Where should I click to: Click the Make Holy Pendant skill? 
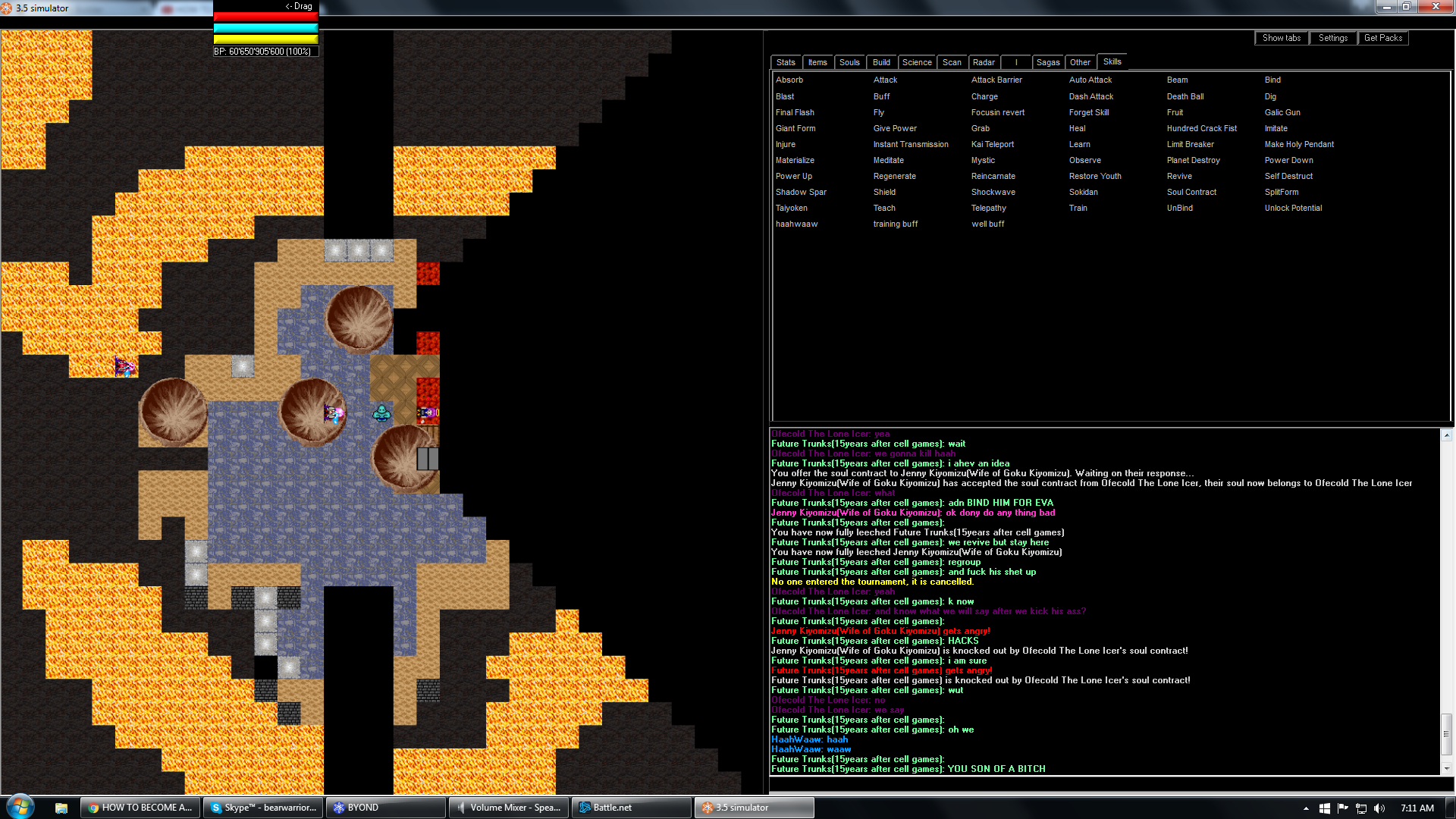click(x=1298, y=144)
